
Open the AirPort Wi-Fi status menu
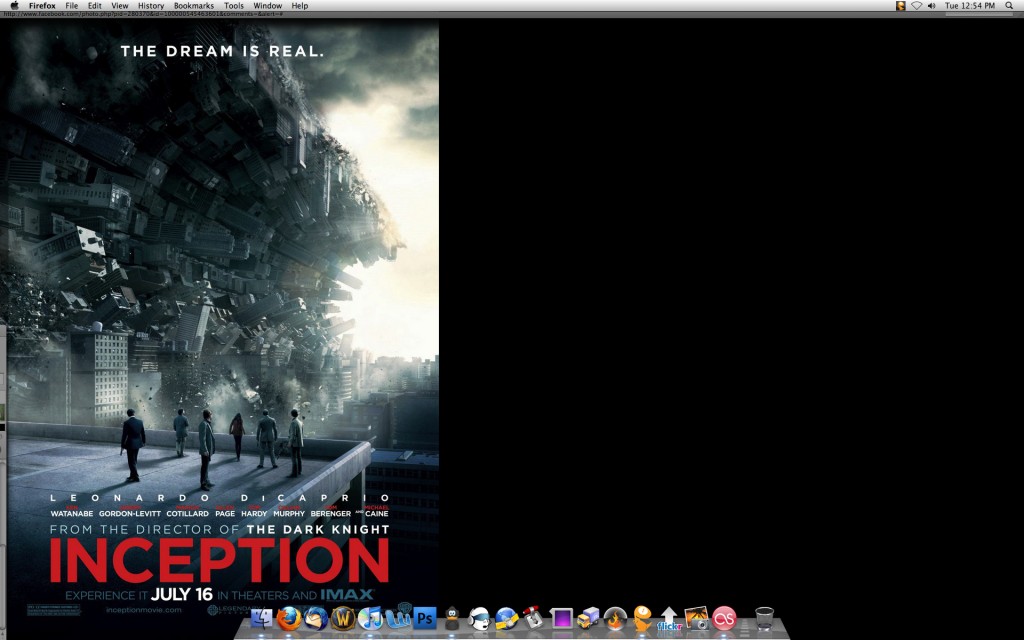coord(916,5)
